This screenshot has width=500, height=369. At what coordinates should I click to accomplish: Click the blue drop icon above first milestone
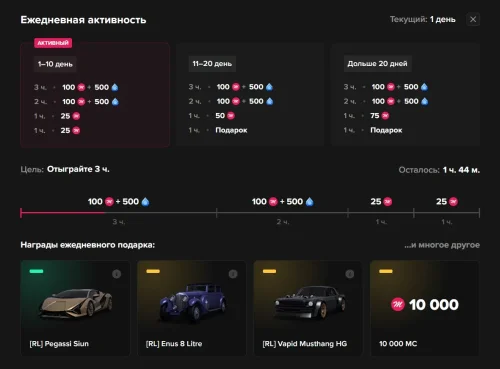(145, 202)
